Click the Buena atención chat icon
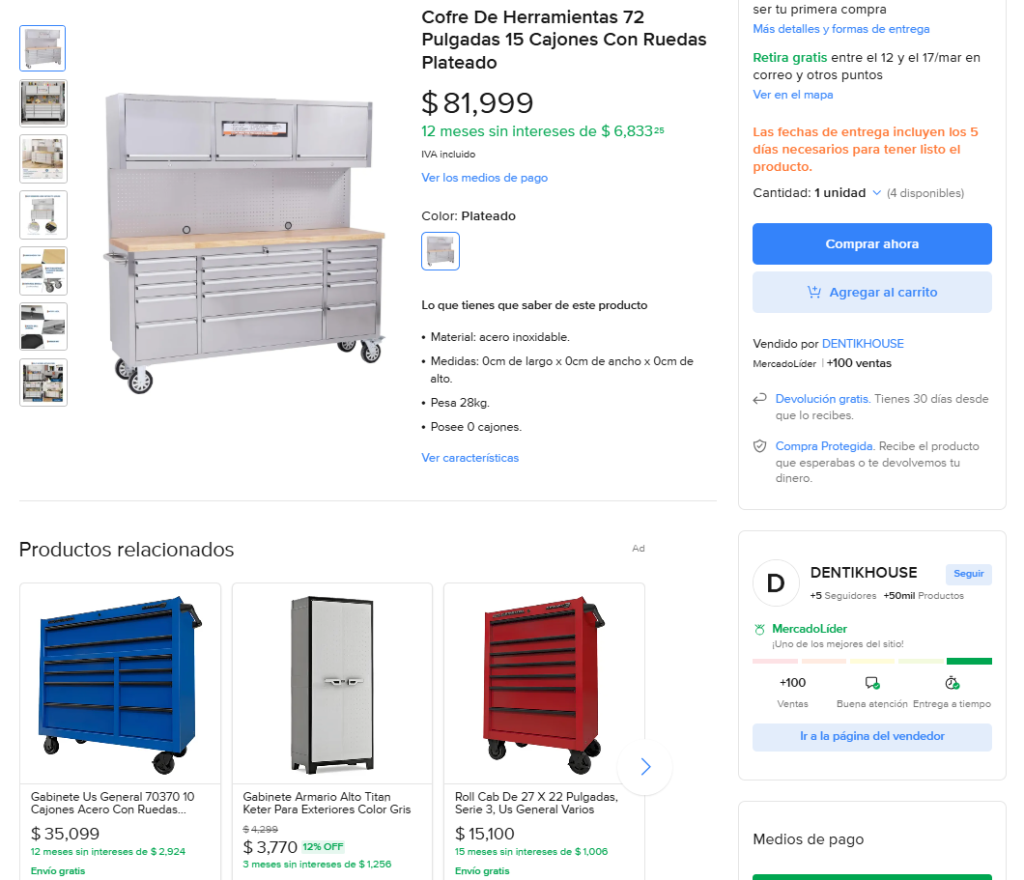Screen dimensions: 1024x880 872,683
